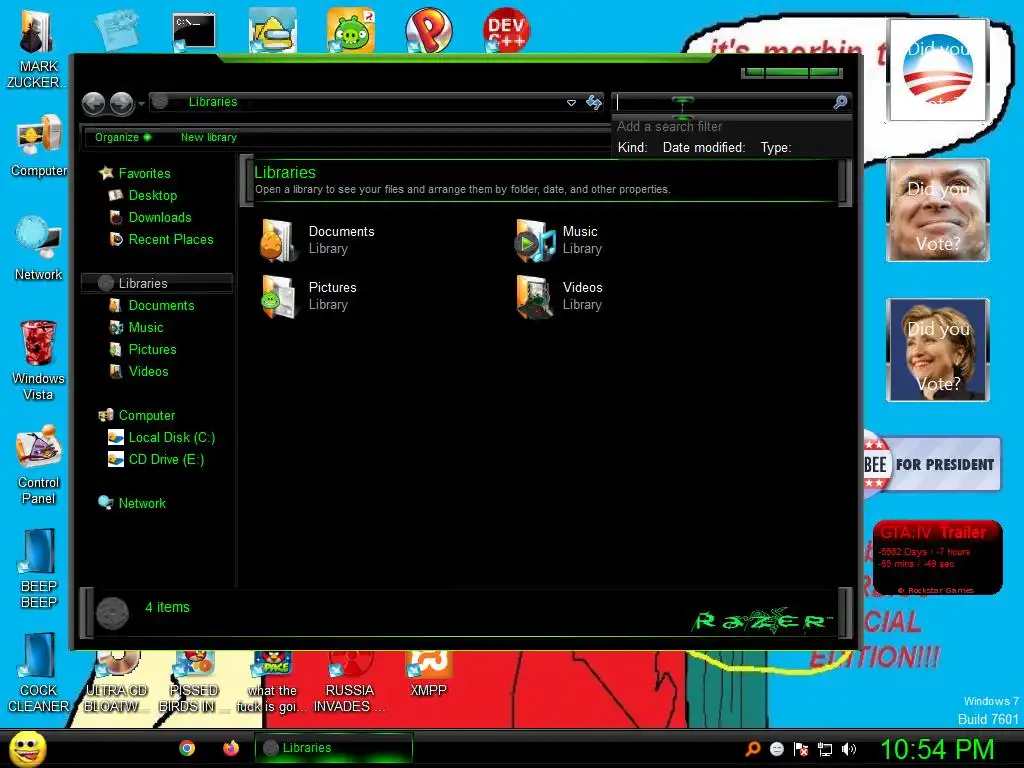Click inside the Explorer search field
The image size is (1024, 768).
click(x=724, y=103)
